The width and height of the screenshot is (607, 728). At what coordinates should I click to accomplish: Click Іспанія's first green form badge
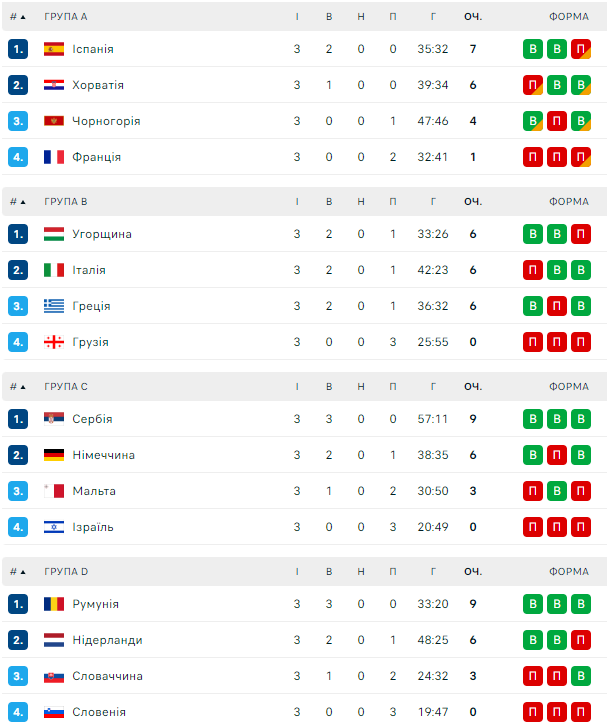tap(533, 49)
